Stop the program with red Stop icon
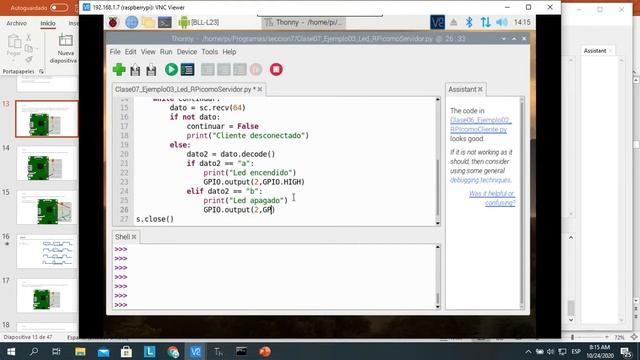 point(276,69)
